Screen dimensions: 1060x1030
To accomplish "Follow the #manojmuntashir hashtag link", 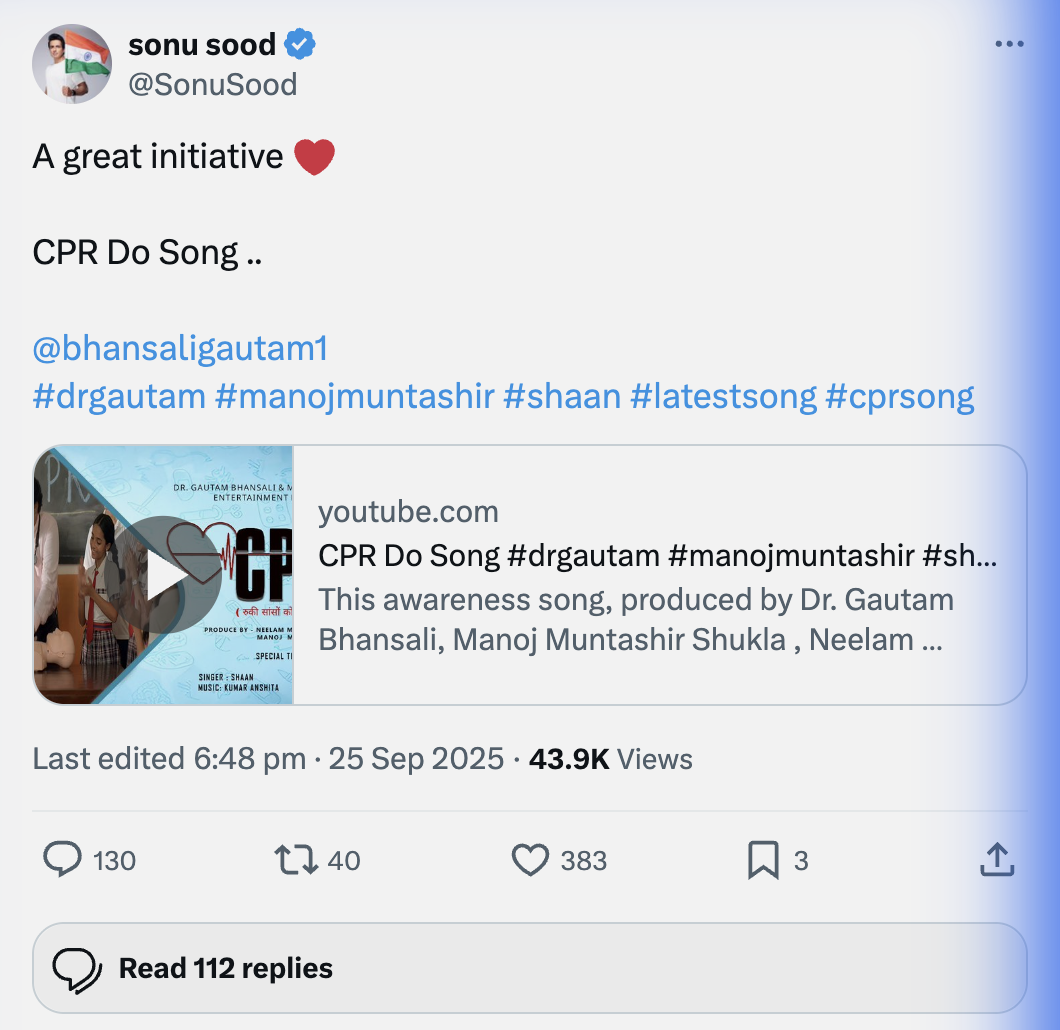I will pos(354,397).
